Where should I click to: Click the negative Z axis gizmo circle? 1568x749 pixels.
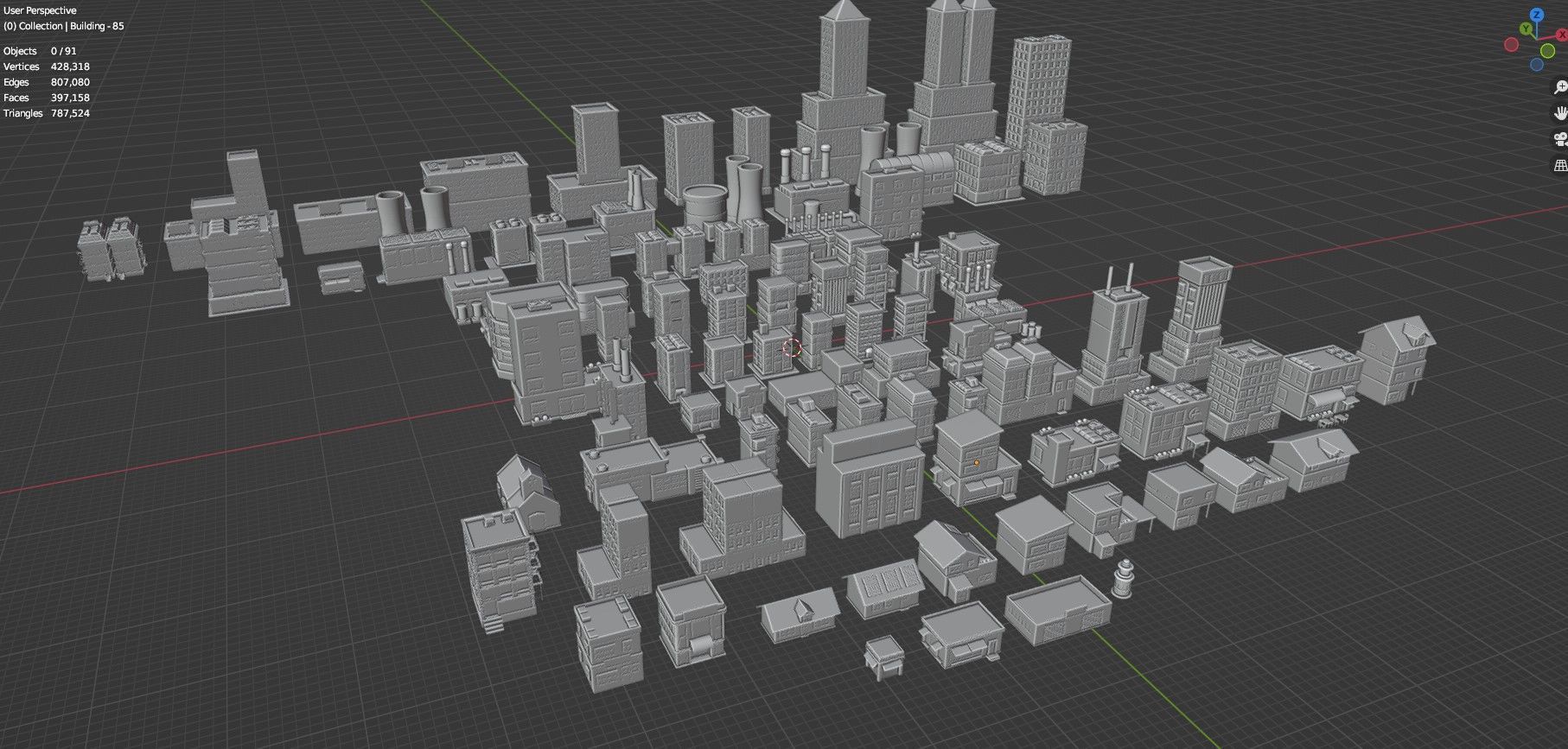click(1537, 65)
